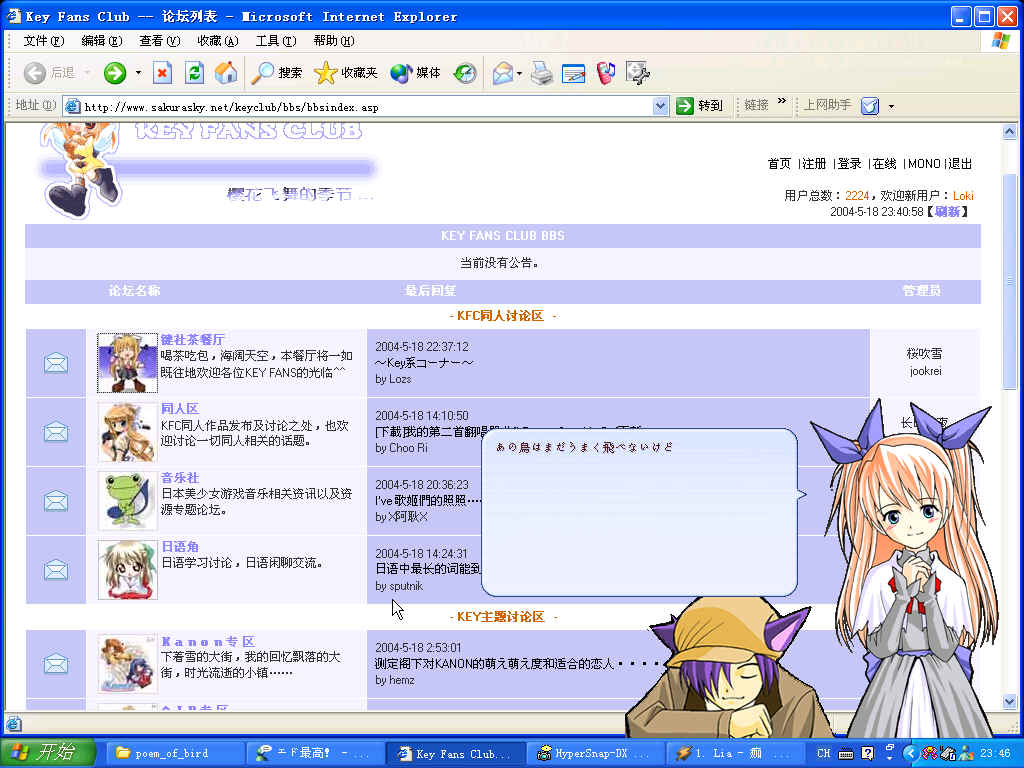Click the MONO link

click(924, 163)
